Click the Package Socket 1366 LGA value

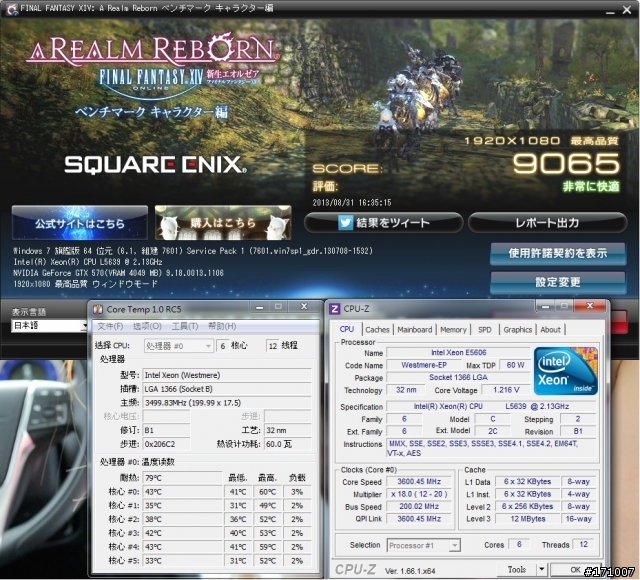tap(458, 378)
